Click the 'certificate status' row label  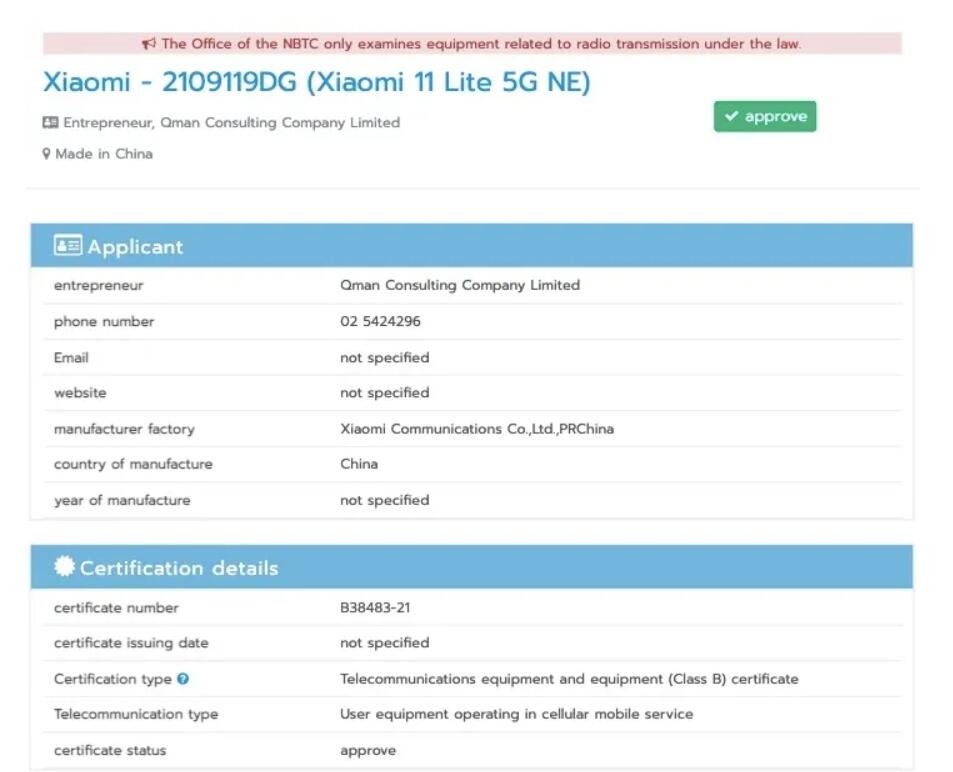click(x=110, y=750)
